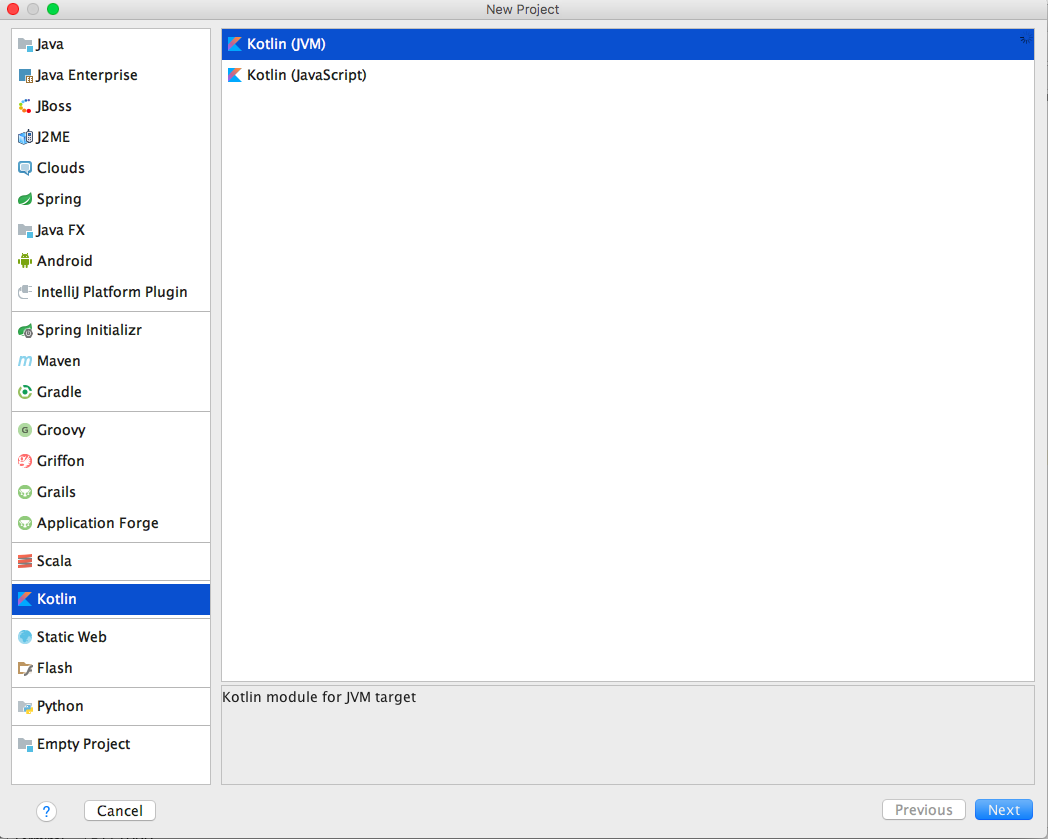The width and height of the screenshot is (1048, 839).
Task: Click the Gradle label text
Action: click(x=59, y=392)
